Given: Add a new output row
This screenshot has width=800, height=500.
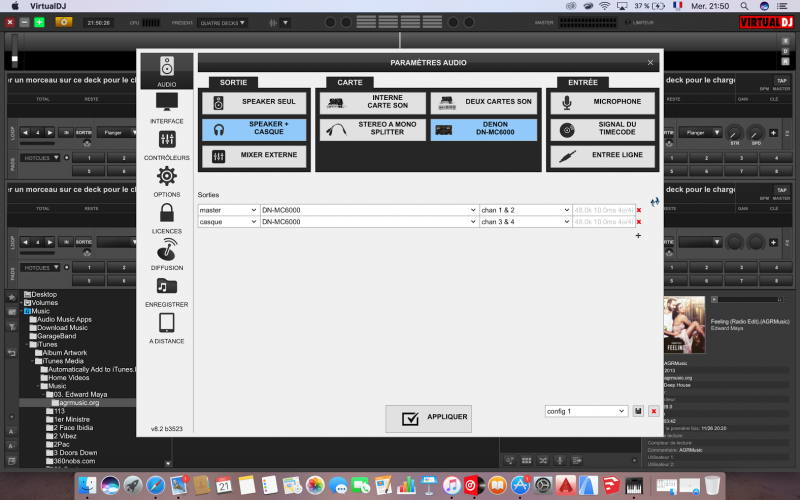Looking at the screenshot, I should click(638, 236).
